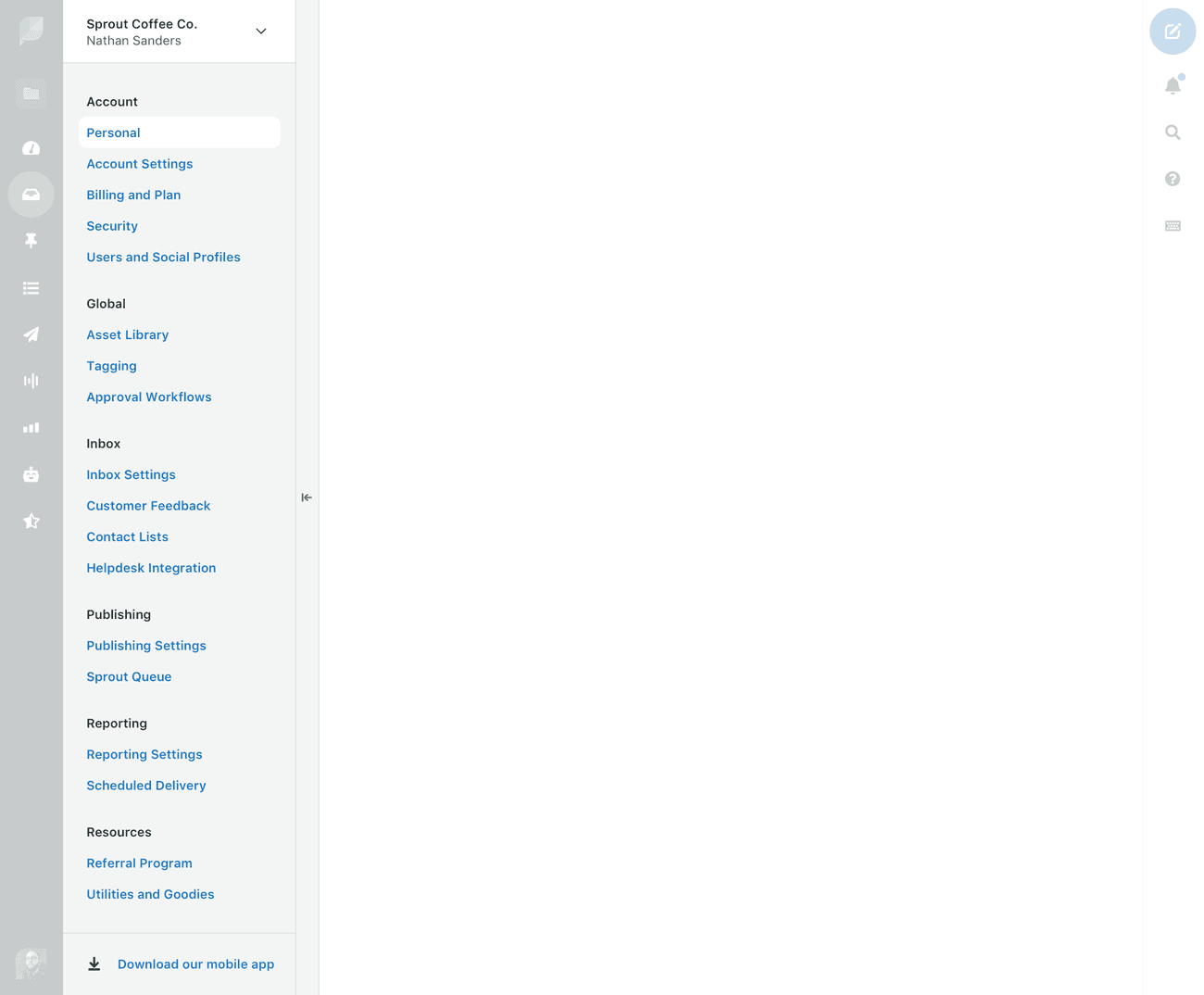The width and height of the screenshot is (1204, 995).
Task: Open Billing and Plan
Action: pos(133,195)
